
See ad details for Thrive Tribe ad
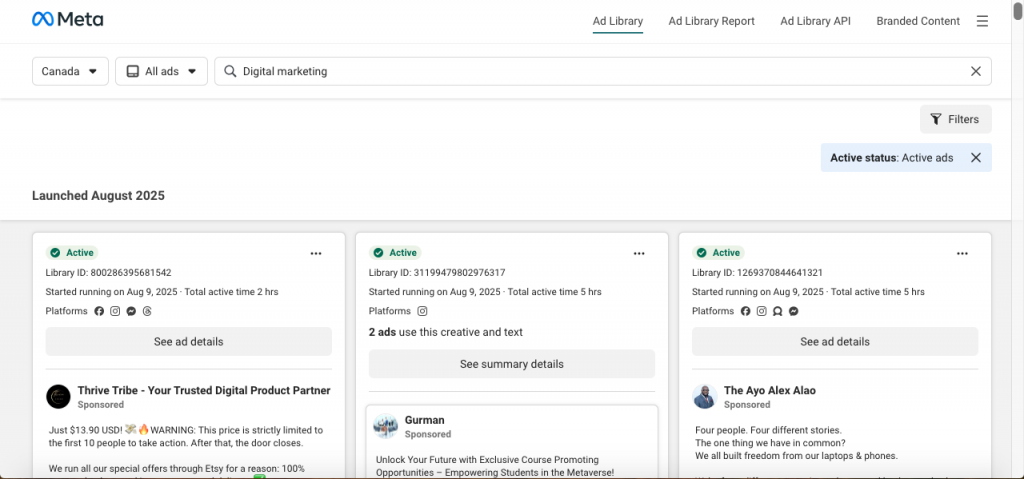pos(189,342)
